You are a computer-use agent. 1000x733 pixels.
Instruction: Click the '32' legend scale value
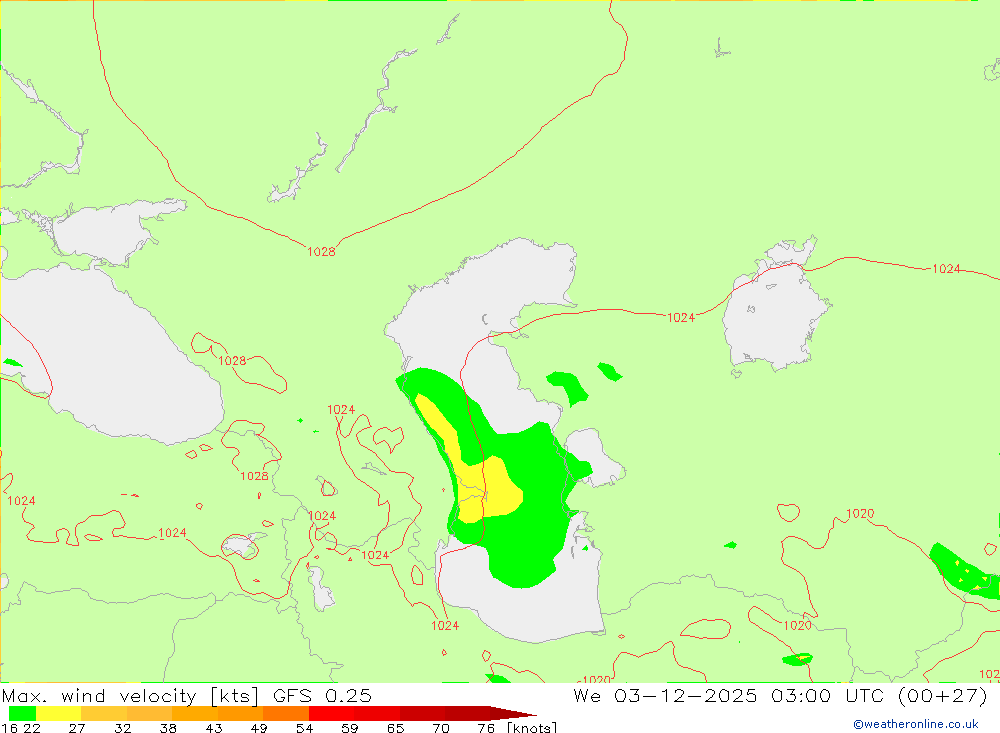[122, 728]
